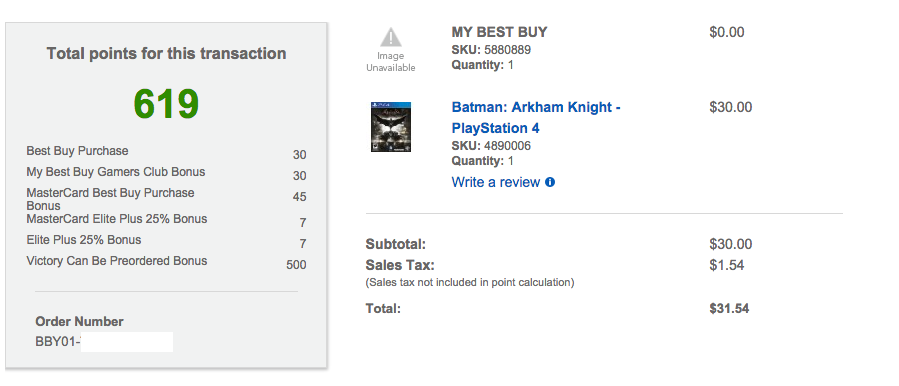Click the Subtotal $30.00 amount

coord(730,244)
